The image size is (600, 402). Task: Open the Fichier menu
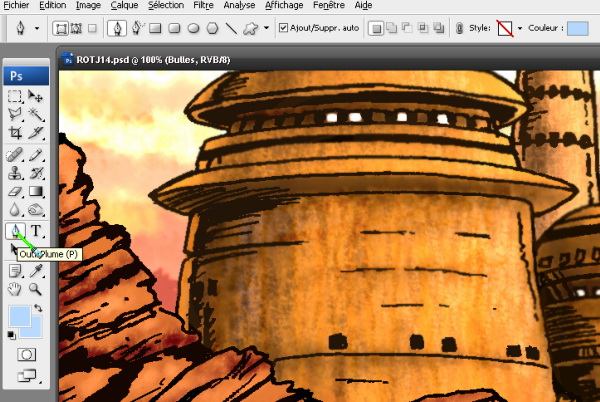coord(16,5)
